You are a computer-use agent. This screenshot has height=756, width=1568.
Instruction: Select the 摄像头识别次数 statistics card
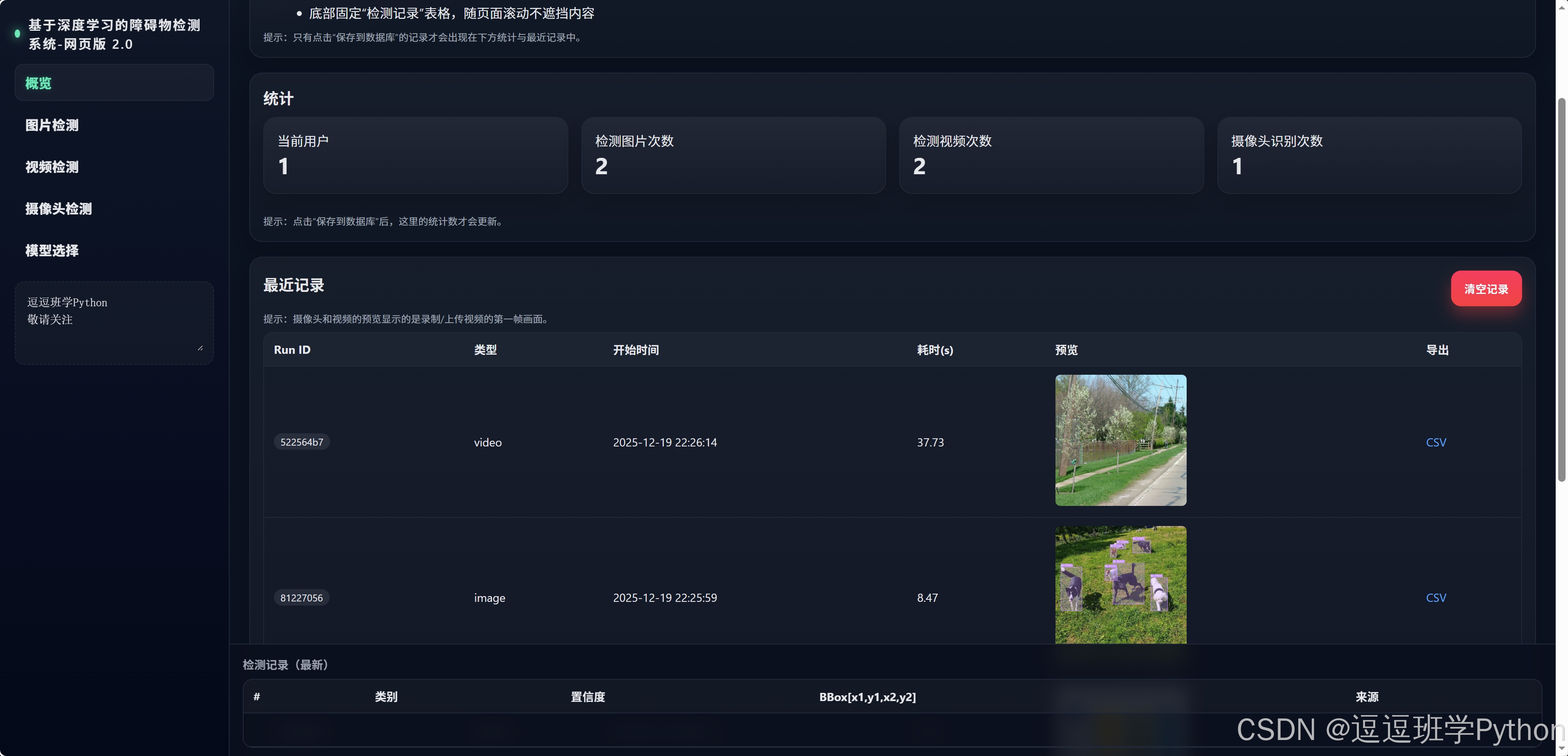tap(1369, 155)
